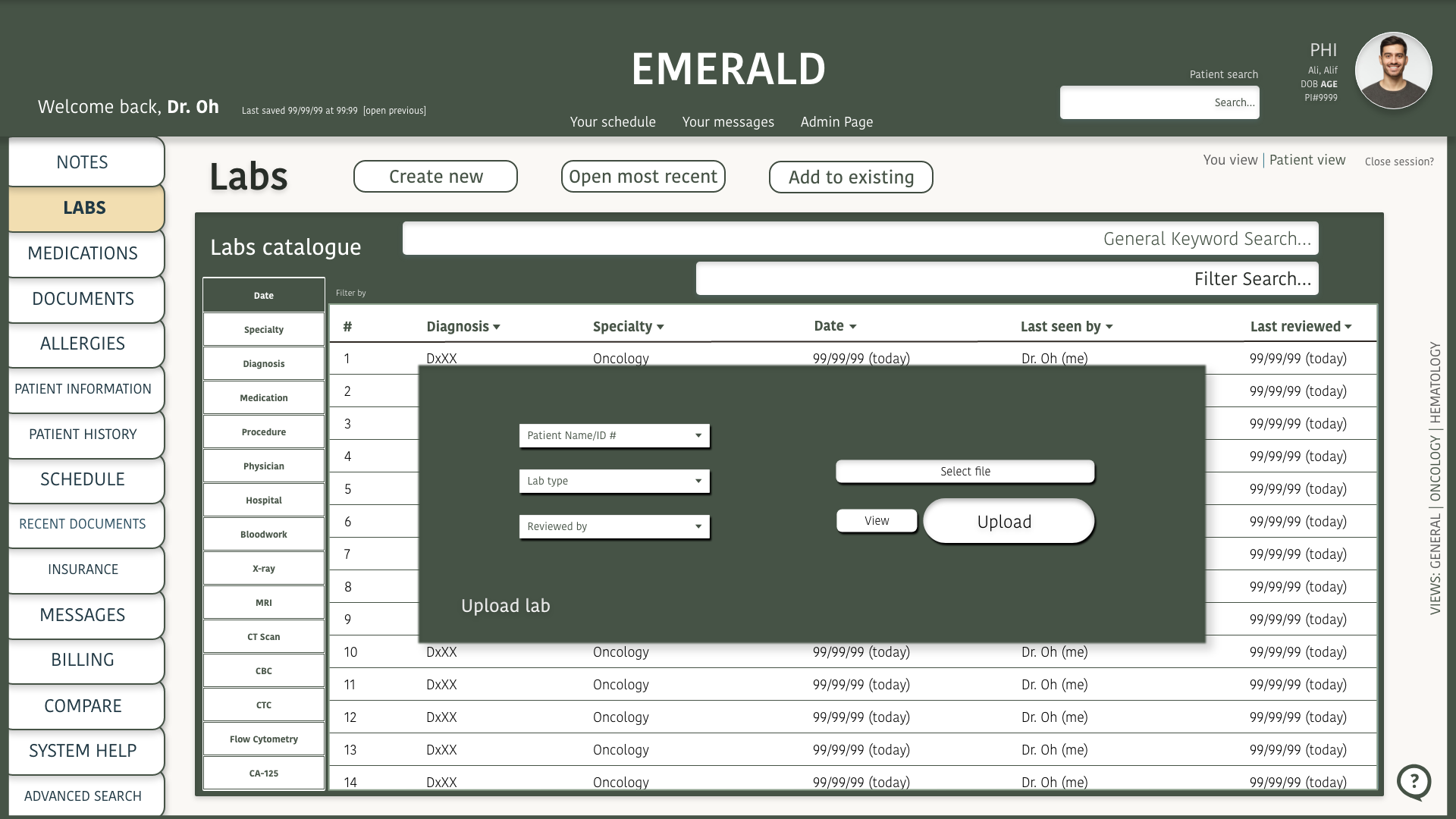
Task: Click the Patient search field
Action: [1159, 102]
